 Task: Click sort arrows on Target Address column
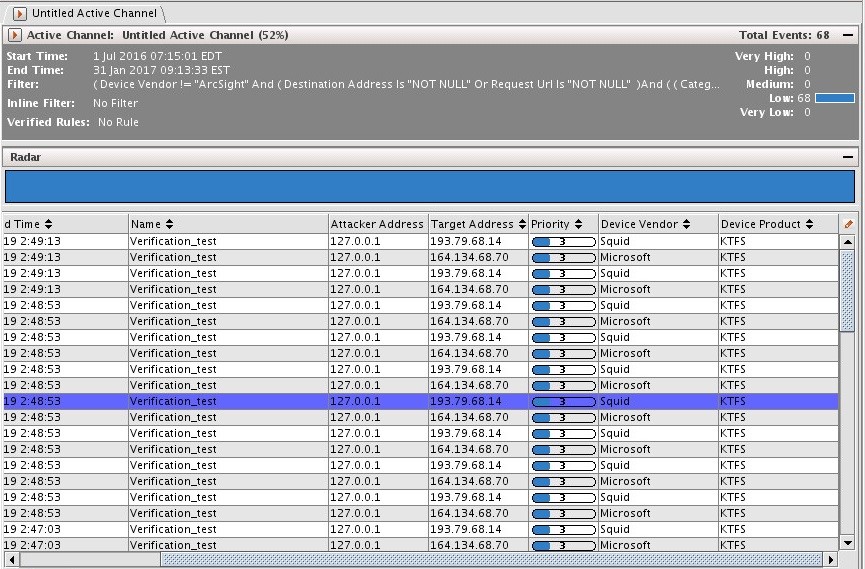(521, 224)
